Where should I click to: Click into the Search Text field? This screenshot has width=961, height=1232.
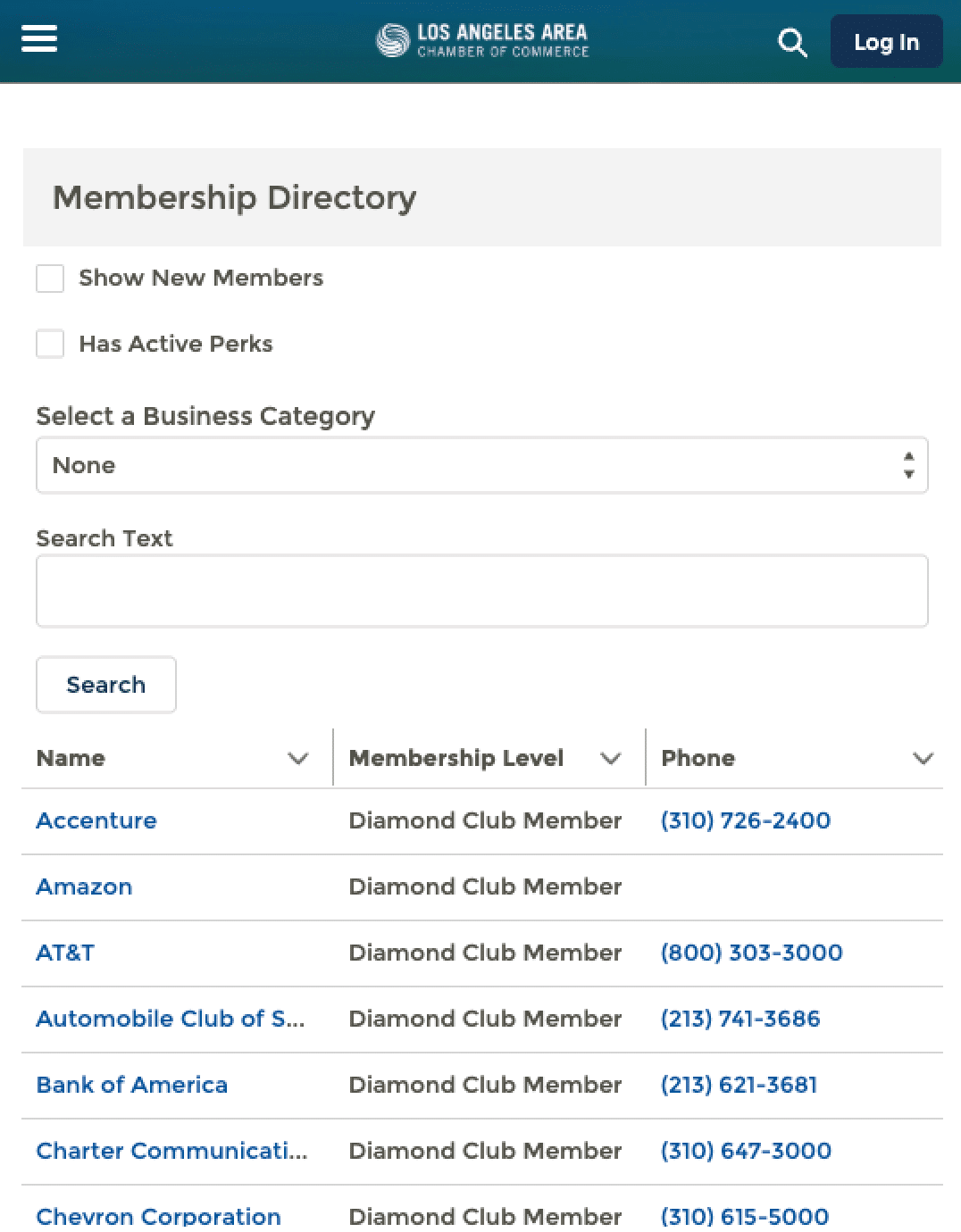482,591
